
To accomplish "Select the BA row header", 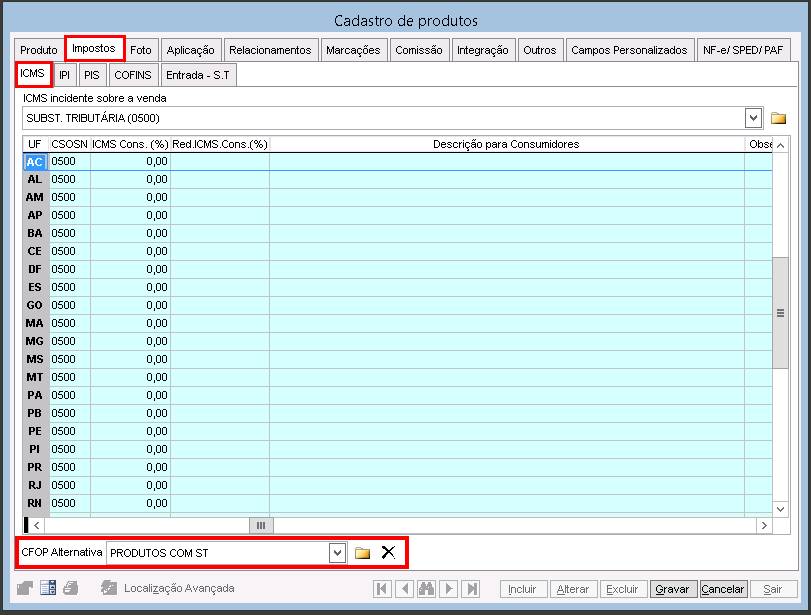I will (35, 233).
